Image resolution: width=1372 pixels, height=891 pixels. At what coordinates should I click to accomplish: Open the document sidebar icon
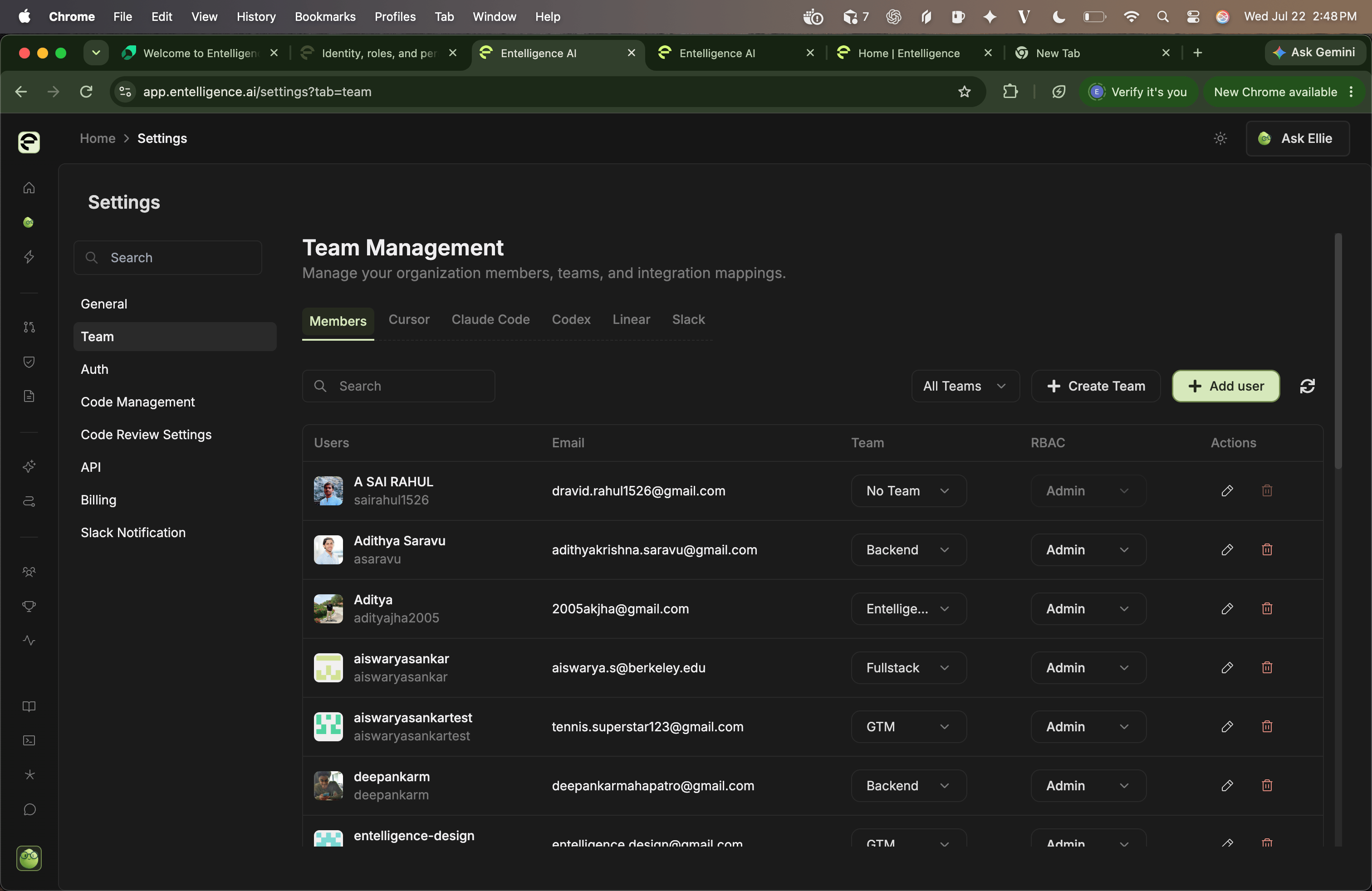pyautogui.click(x=29, y=396)
